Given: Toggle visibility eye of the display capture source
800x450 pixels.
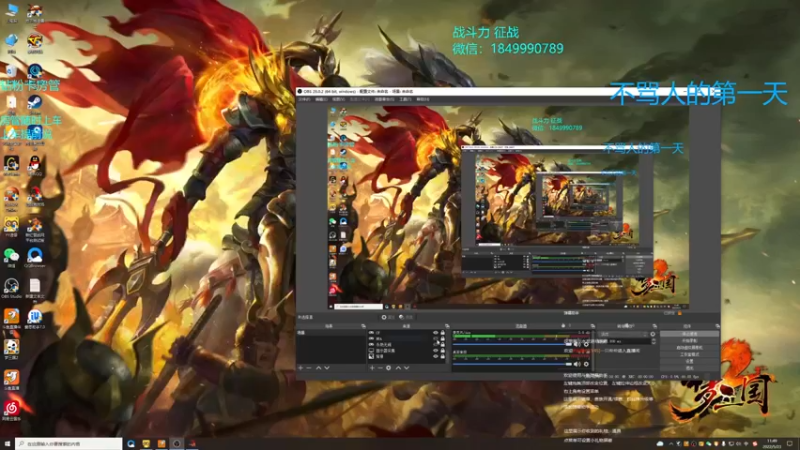Looking at the screenshot, I should pos(435,351).
